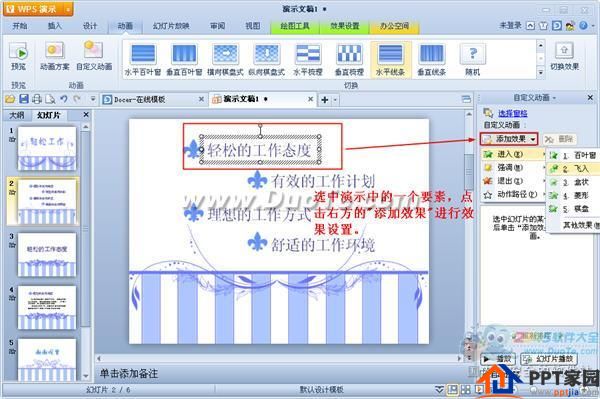Open 切换效果 transition effect settings
Image resolution: width=600 pixels, height=399 pixels.
coord(564,56)
